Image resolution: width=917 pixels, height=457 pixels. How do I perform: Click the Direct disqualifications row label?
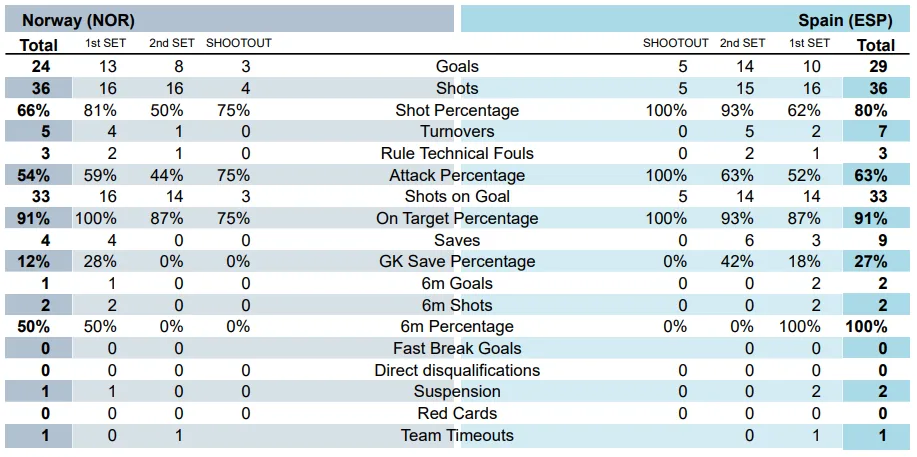click(457, 371)
